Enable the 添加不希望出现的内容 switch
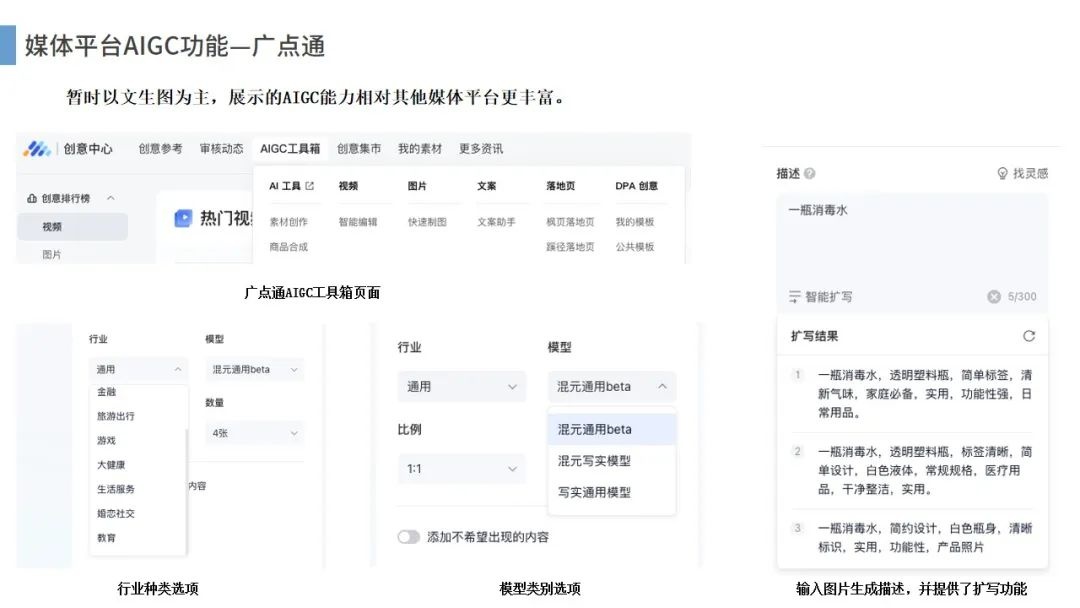Viewport: 1080px width, 608px height. pos(410,536)
